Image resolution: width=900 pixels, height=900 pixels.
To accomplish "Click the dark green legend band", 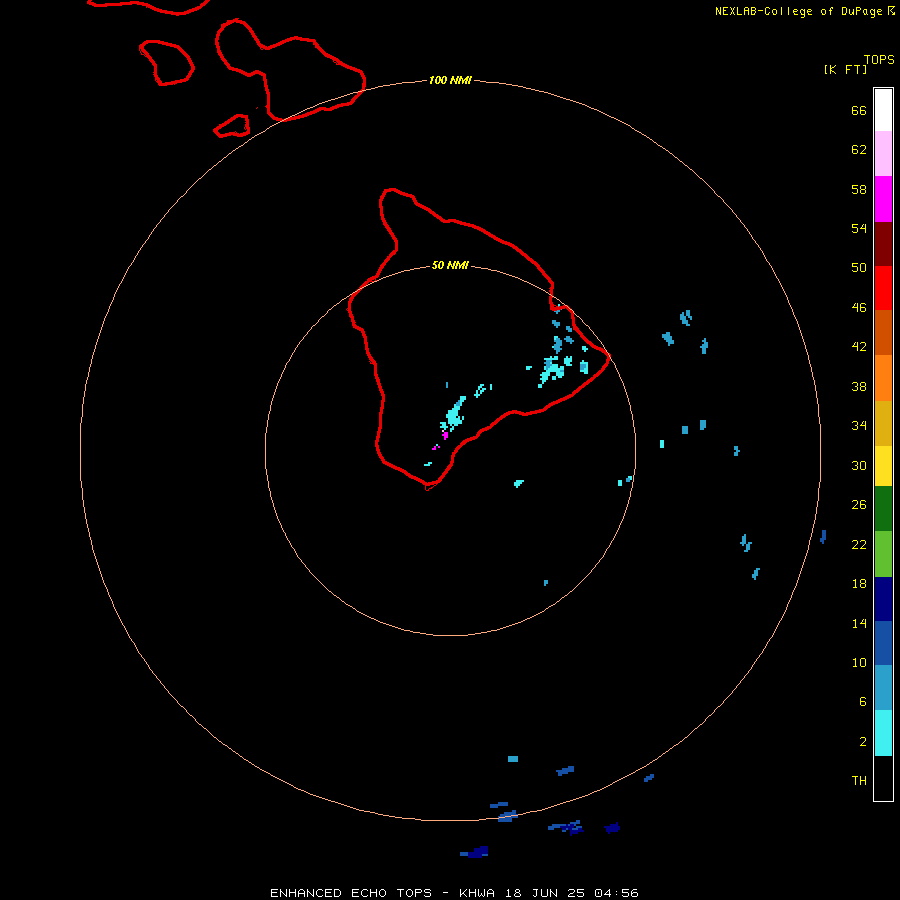I will (883, 509).
